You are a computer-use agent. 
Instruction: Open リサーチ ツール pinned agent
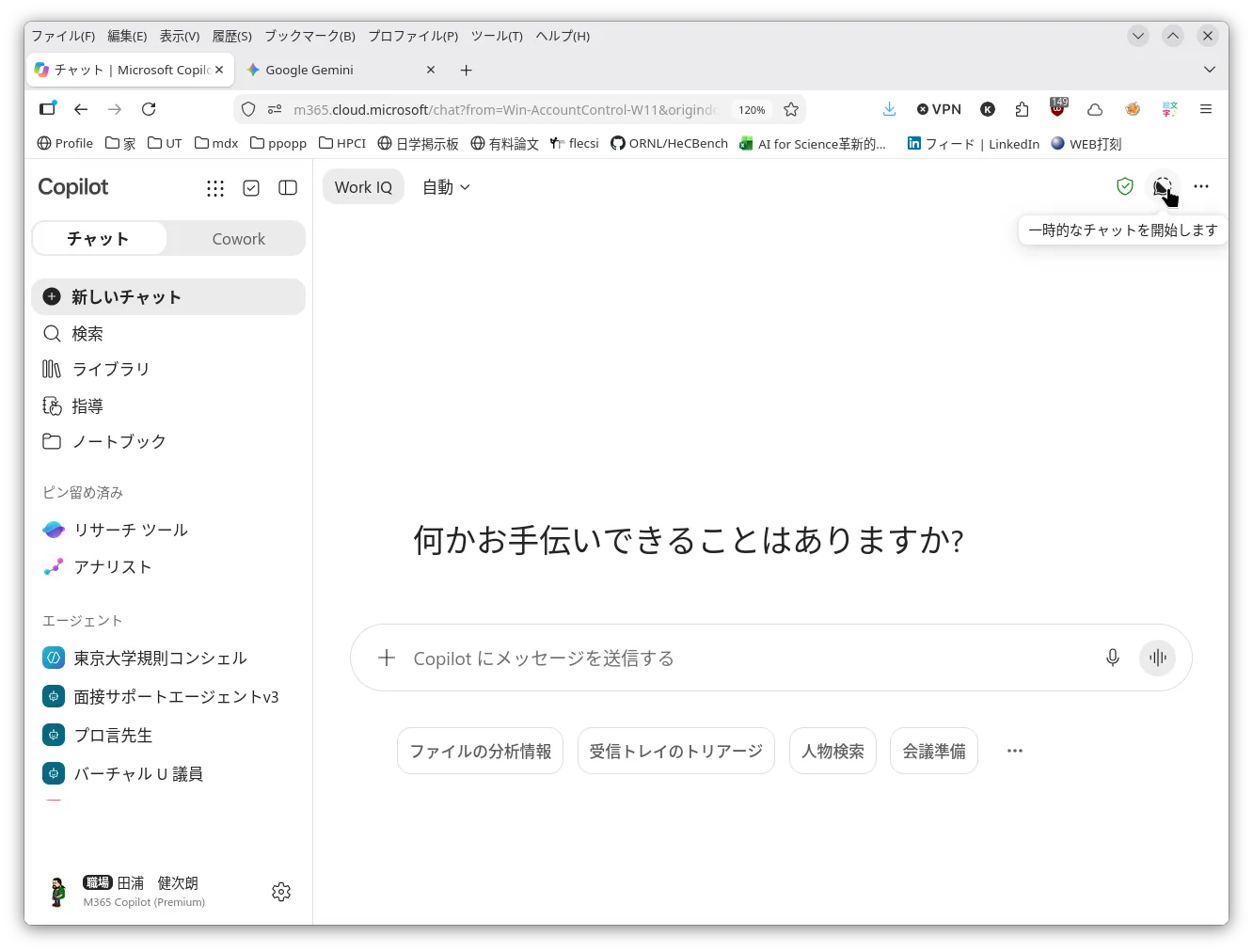168,530
